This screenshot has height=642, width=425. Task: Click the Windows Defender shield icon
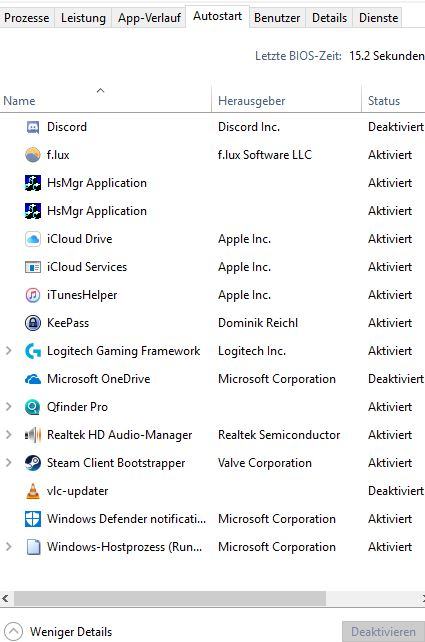[x=33, y=519]
